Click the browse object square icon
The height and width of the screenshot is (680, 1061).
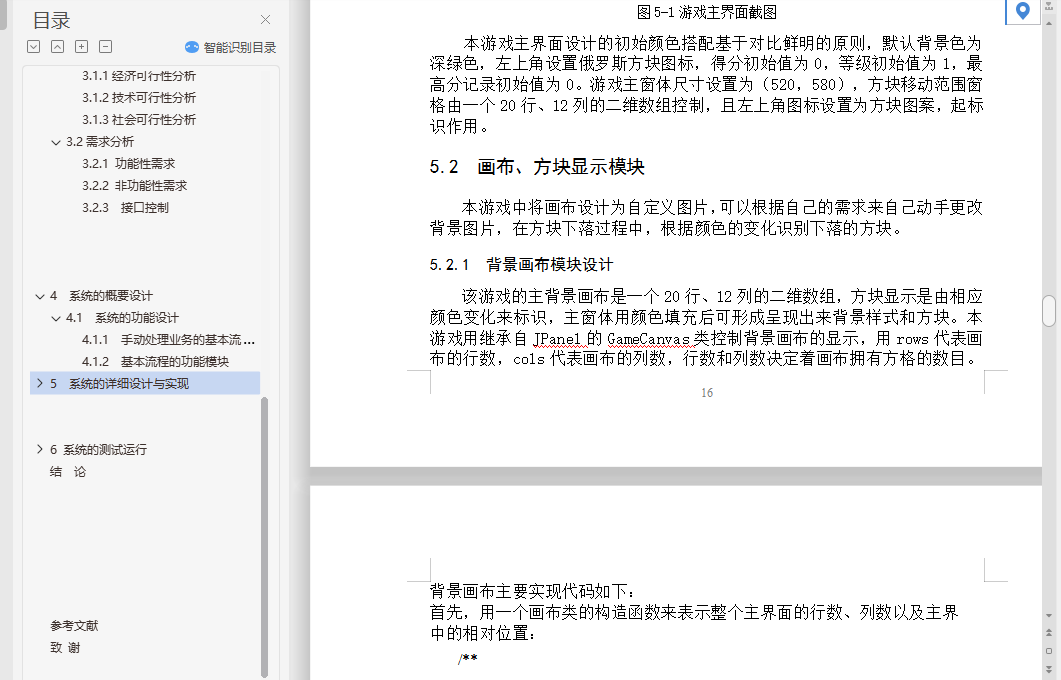coord(1049,651)
